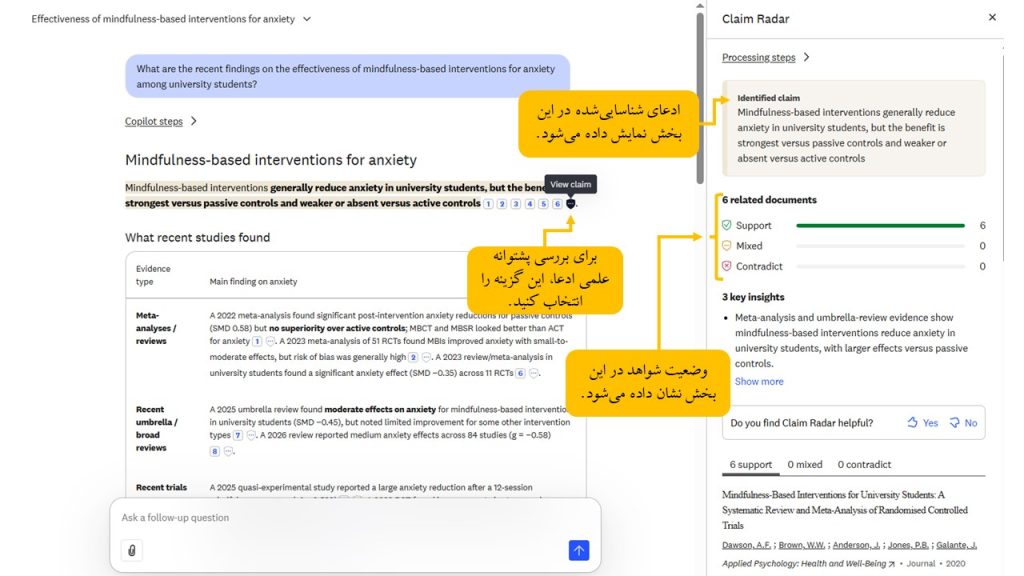
Task: Click the red Contradict shield icon
Action: 726,266
